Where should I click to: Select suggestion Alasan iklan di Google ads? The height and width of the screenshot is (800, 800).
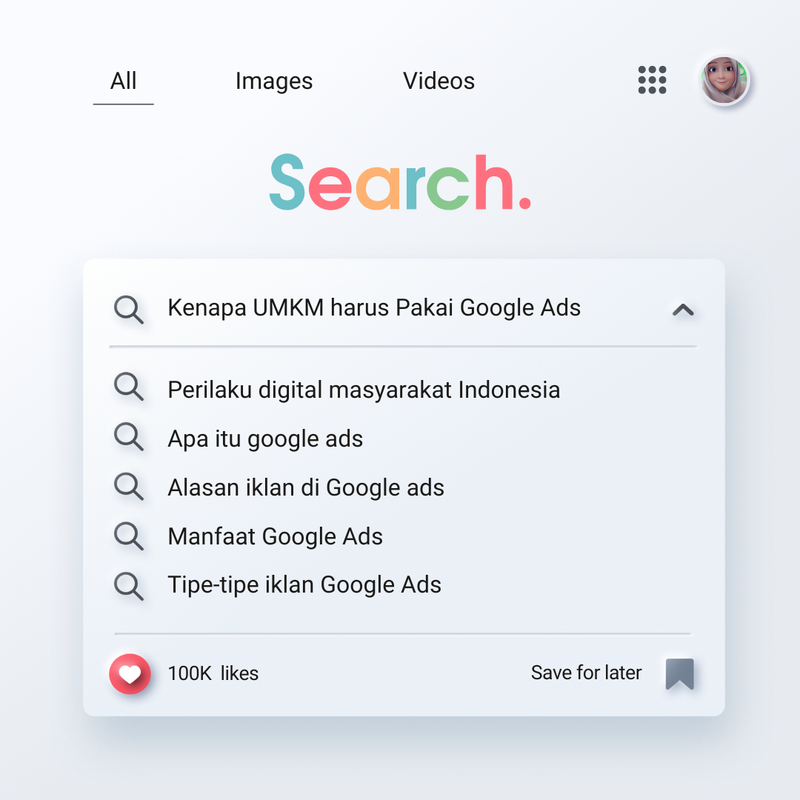click(x=306, y=488)
